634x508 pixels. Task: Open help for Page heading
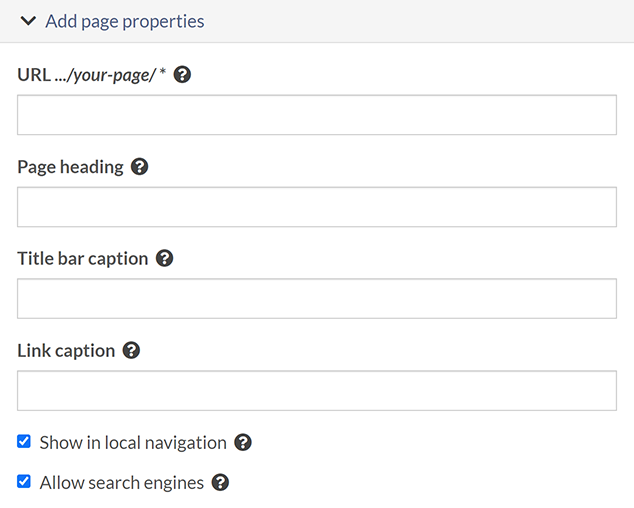coord(140,167)
